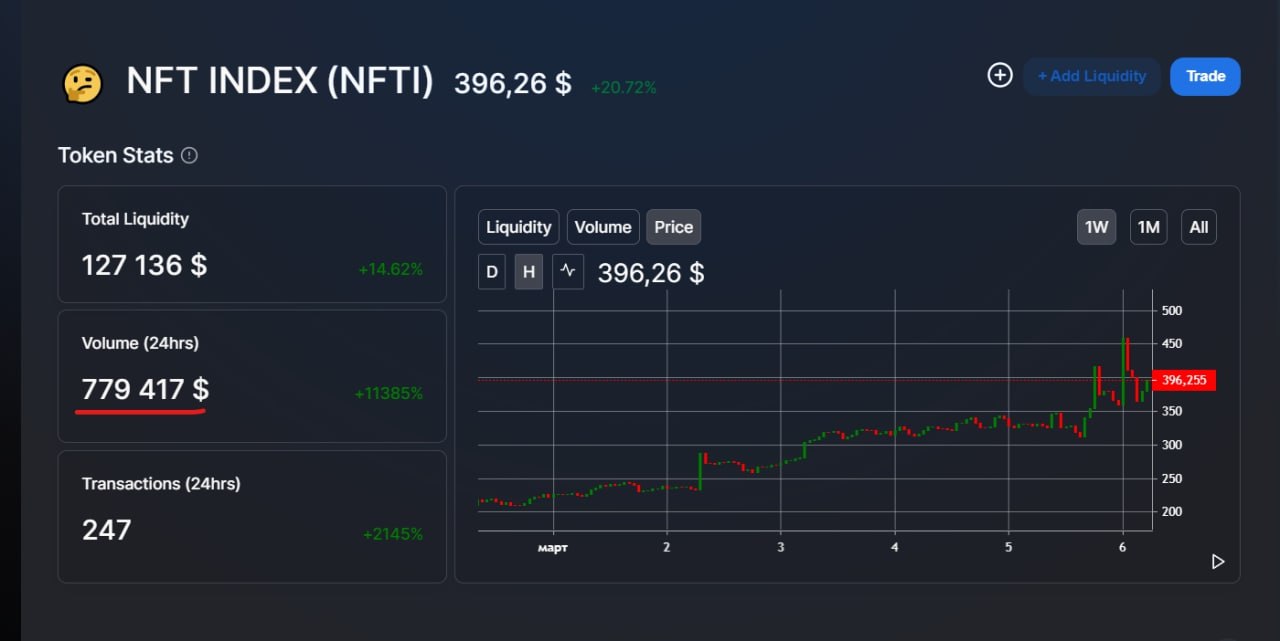Image resolution: width=1280 pixels, height=641 pixels.
Task: Click the +11385% volume change
Action: (388, 394)
